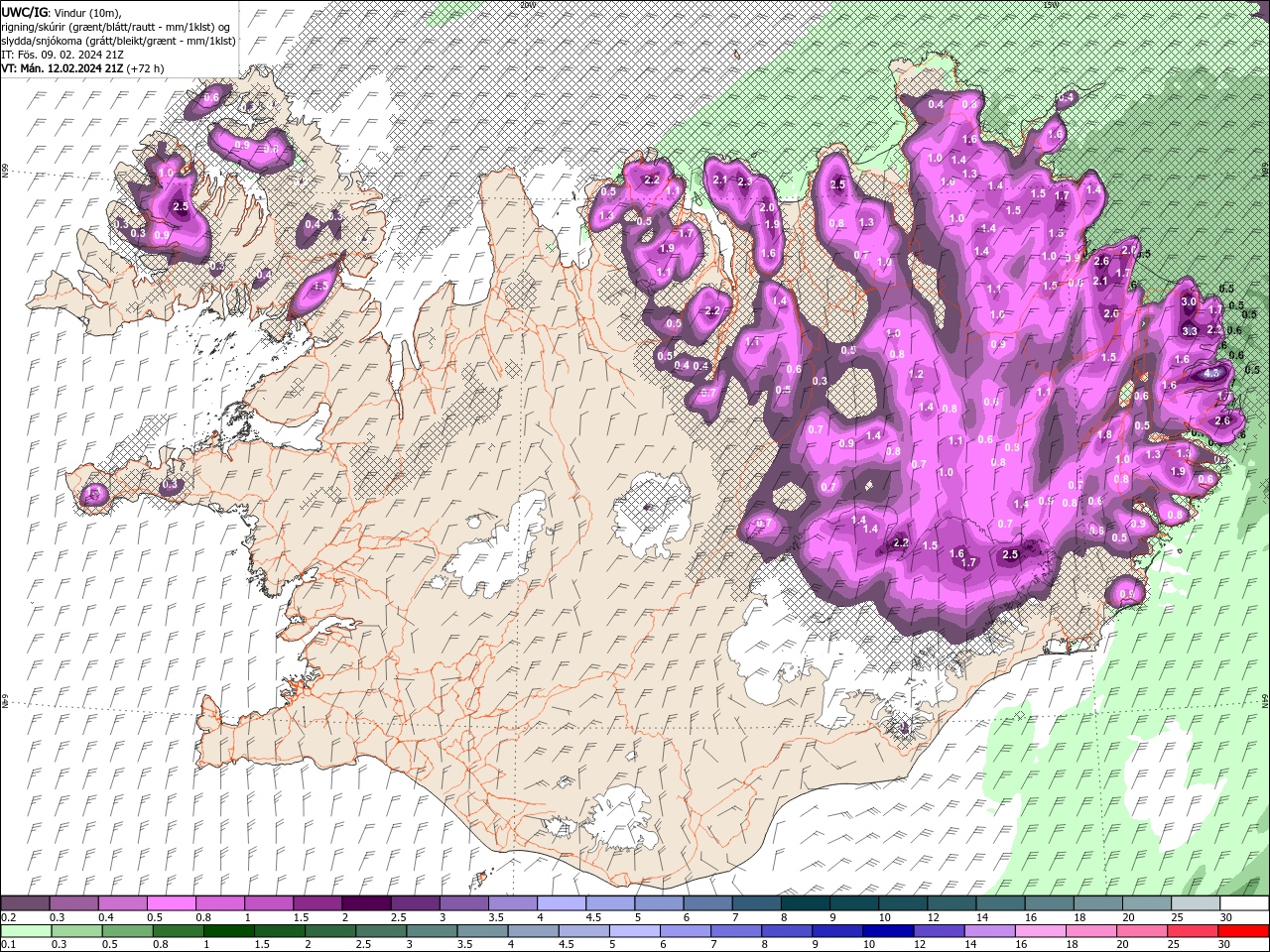Select the '10' label in the upper snow legend
1270x952 pixels.
tap(884, 917)
